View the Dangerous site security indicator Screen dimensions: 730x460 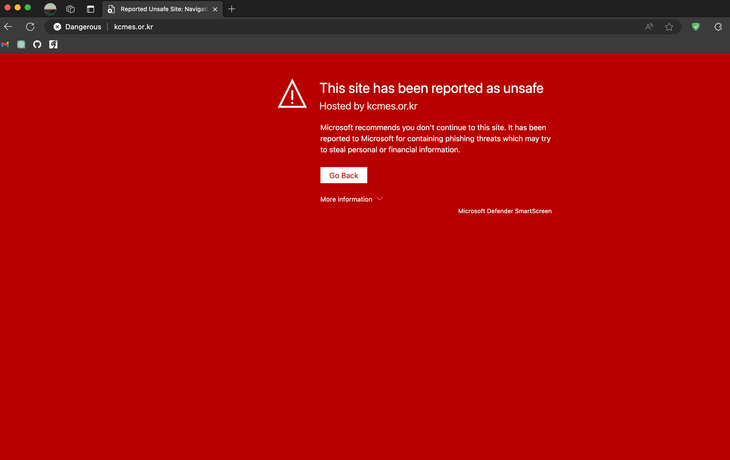point(77,27)
